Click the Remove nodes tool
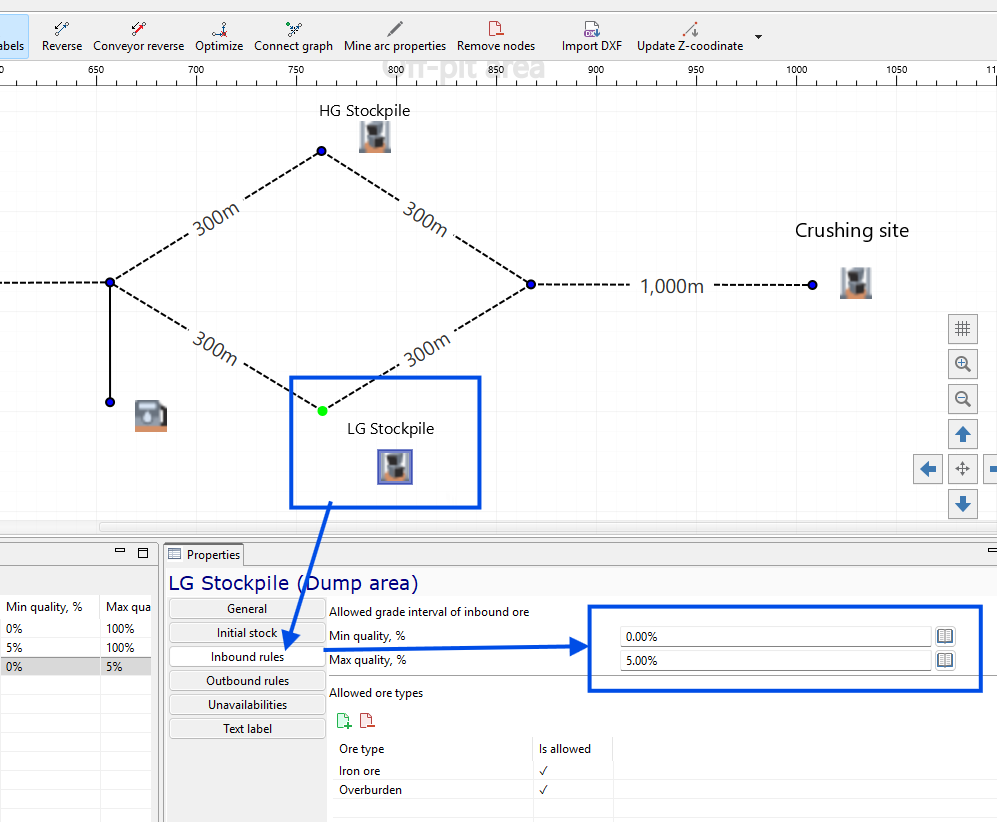 click(496, 36)
